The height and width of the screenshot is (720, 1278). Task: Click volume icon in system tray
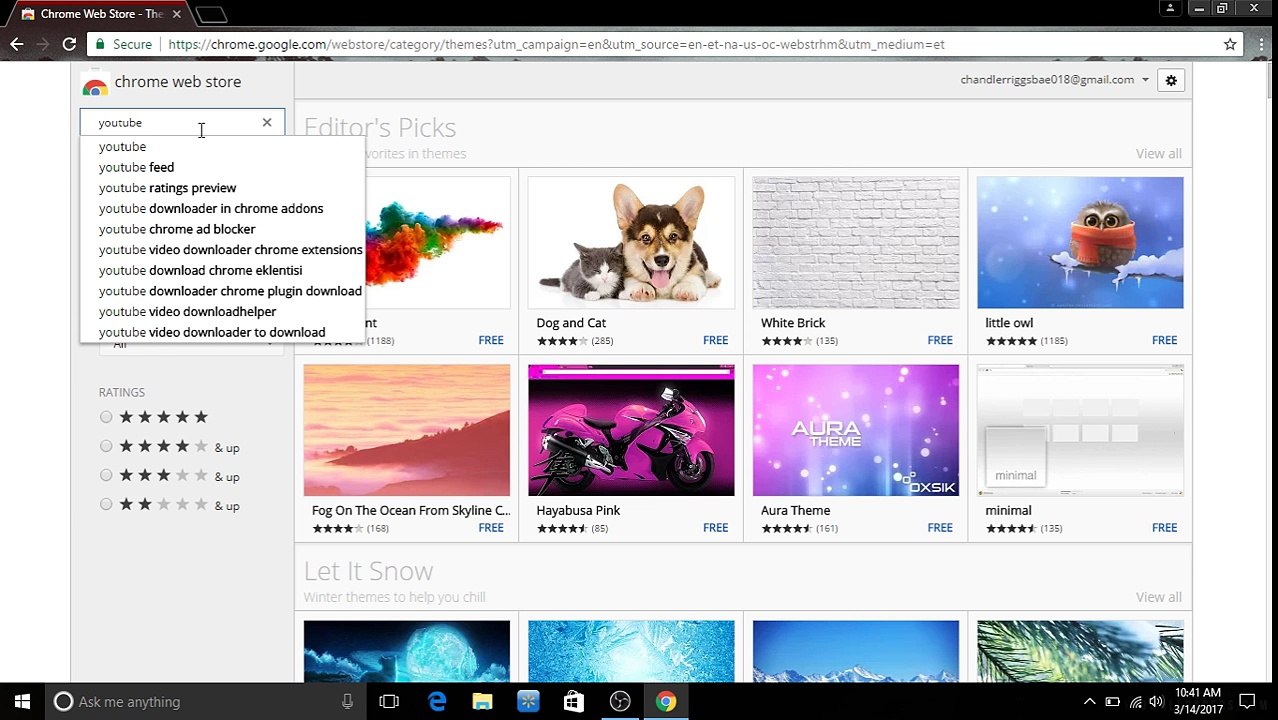[1156, 702]
